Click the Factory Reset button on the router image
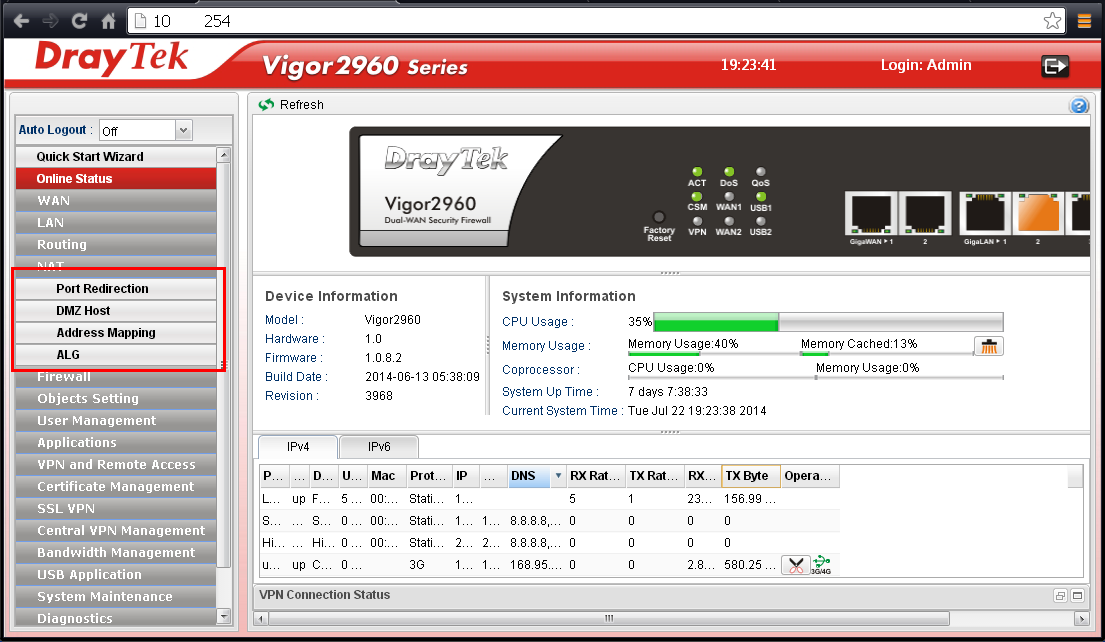Viewport: 1105px width, 642px height. click(x=659, y=218)
